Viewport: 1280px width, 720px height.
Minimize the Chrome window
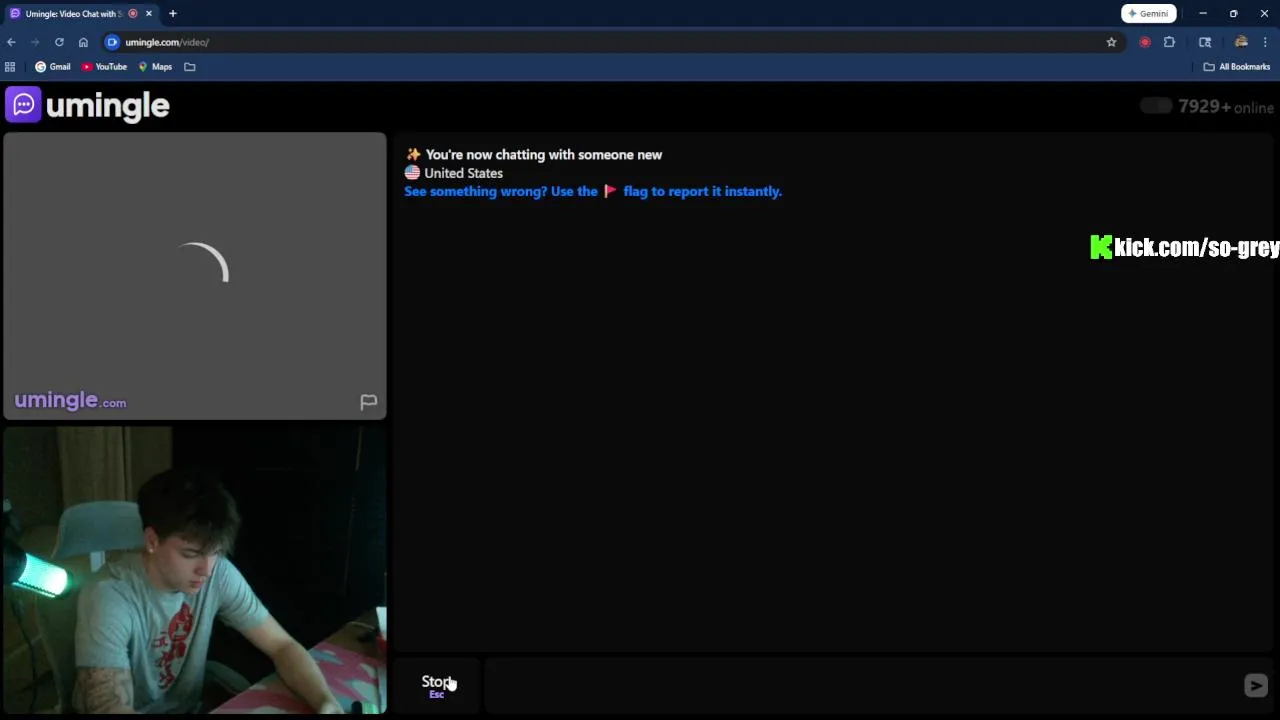(x=1203, y=13)
